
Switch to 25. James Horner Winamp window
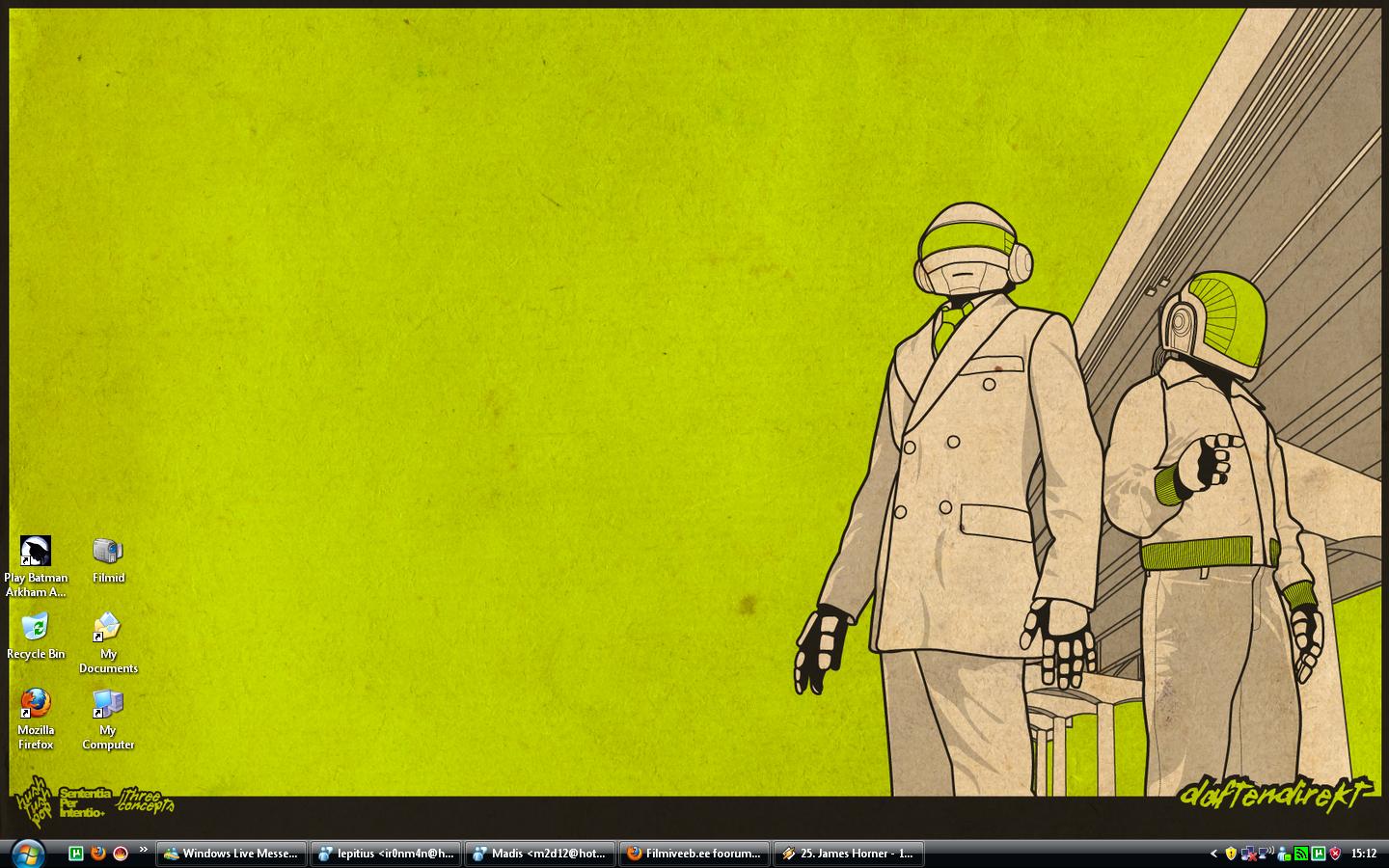(849, 854)
